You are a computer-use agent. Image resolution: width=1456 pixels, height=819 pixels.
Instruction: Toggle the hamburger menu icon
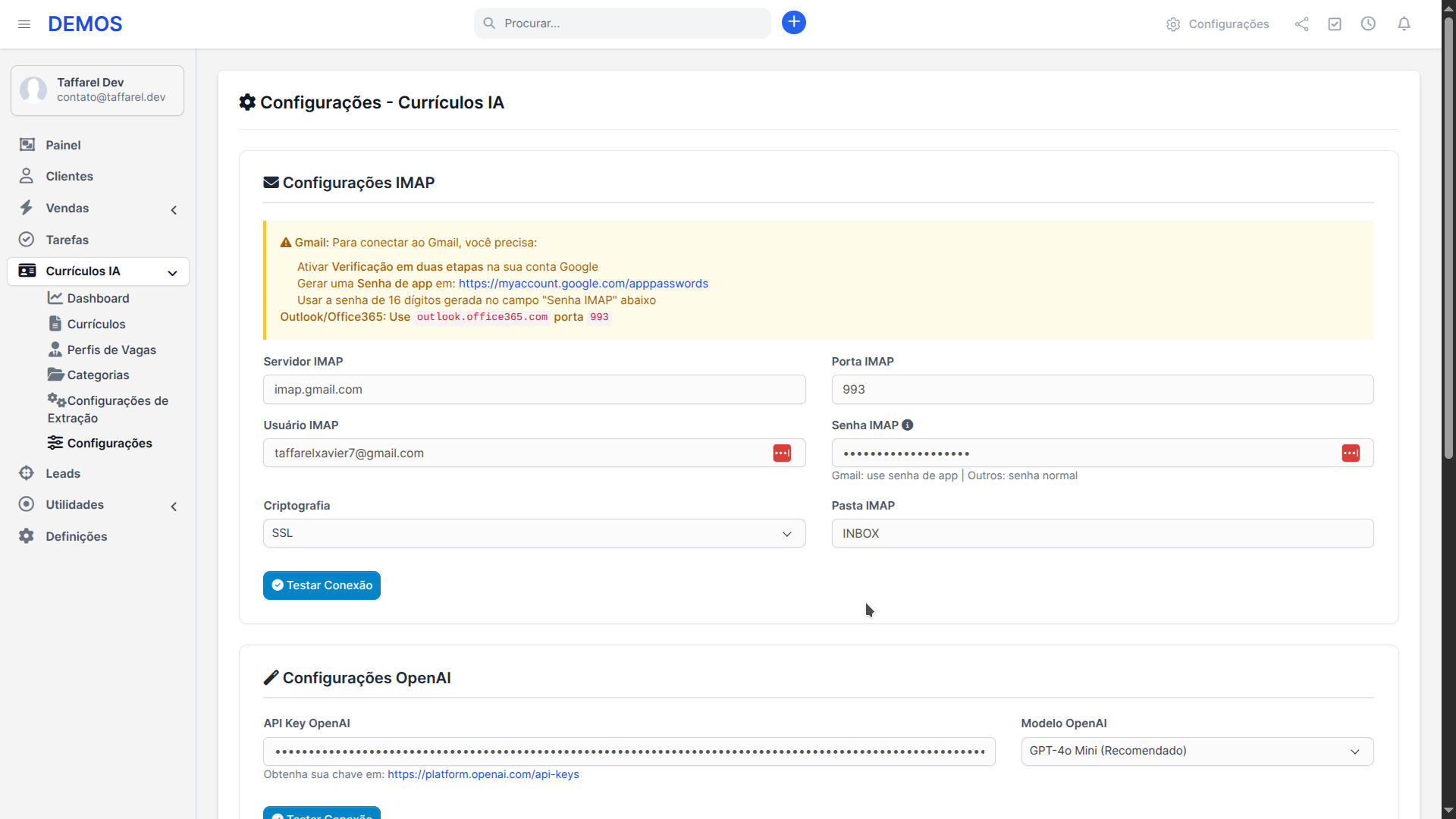tap(24, 24)
